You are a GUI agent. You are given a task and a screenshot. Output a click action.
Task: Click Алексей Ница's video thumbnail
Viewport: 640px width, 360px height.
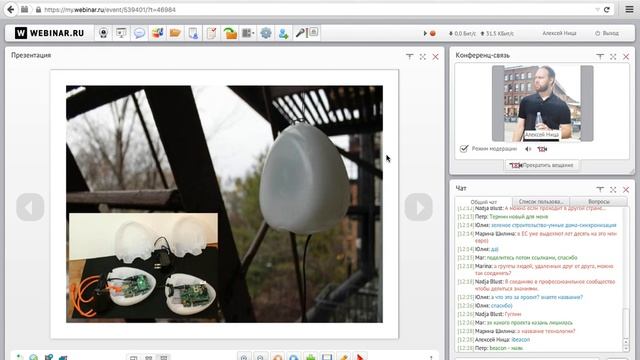pos(542,103)
